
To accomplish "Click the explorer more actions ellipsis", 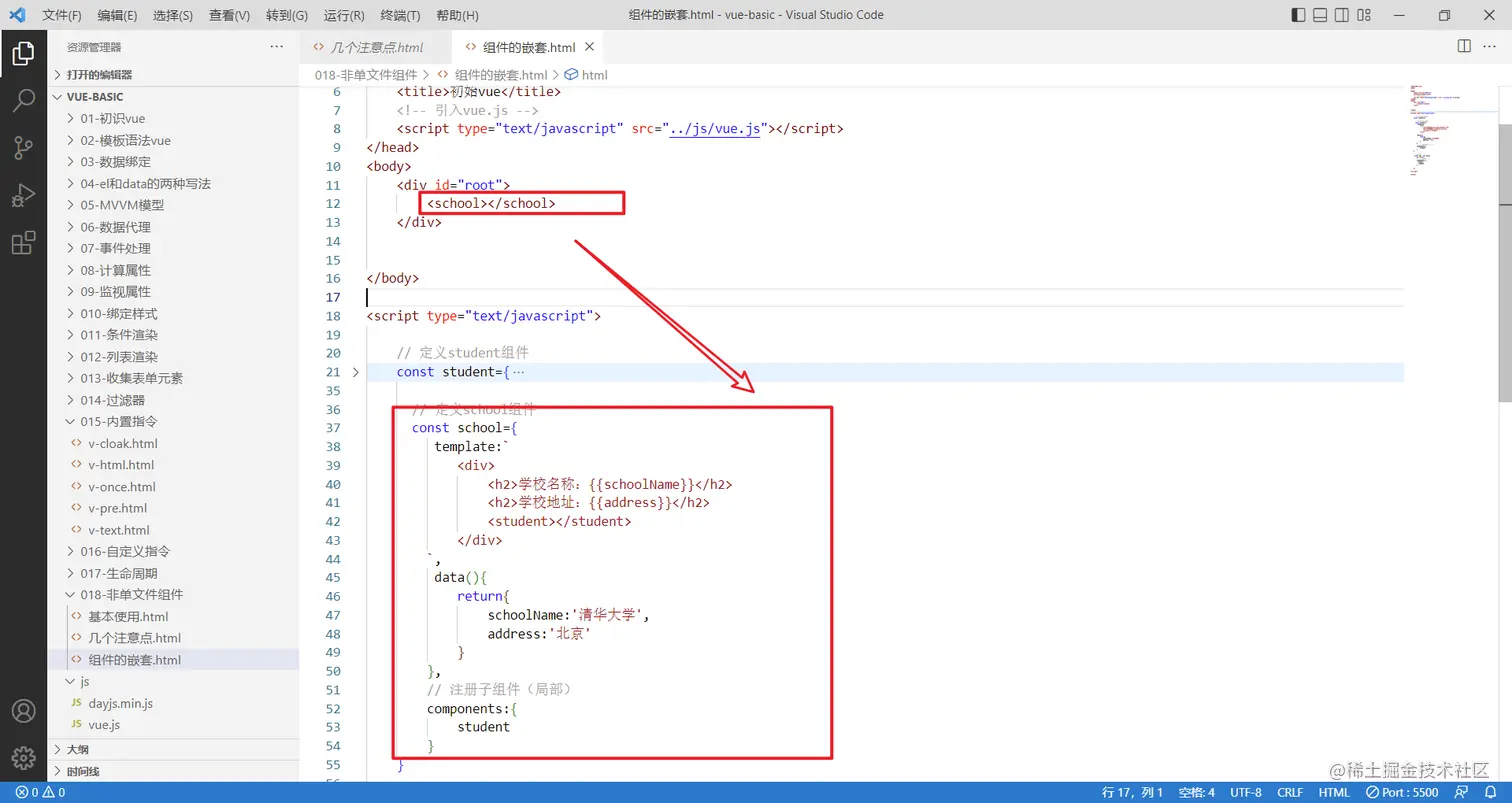I will click(277, 47).
